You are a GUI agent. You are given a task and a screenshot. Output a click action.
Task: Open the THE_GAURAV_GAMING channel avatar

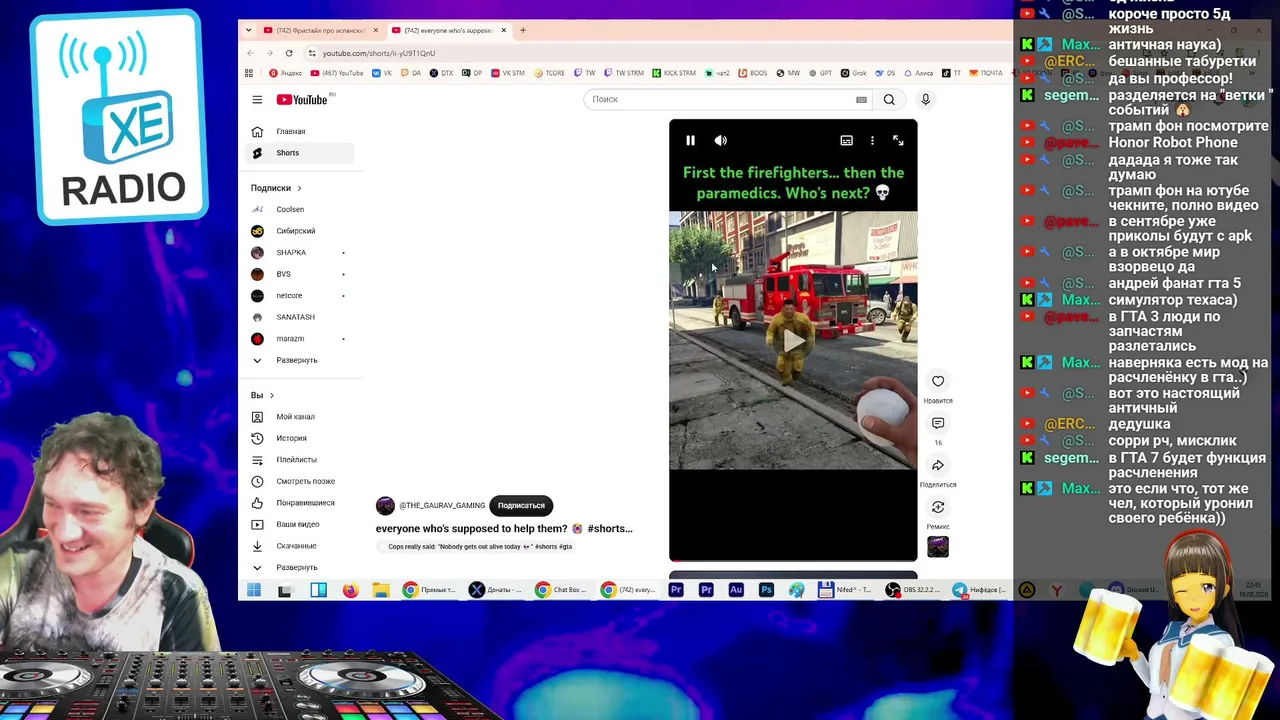click(385, 506)
